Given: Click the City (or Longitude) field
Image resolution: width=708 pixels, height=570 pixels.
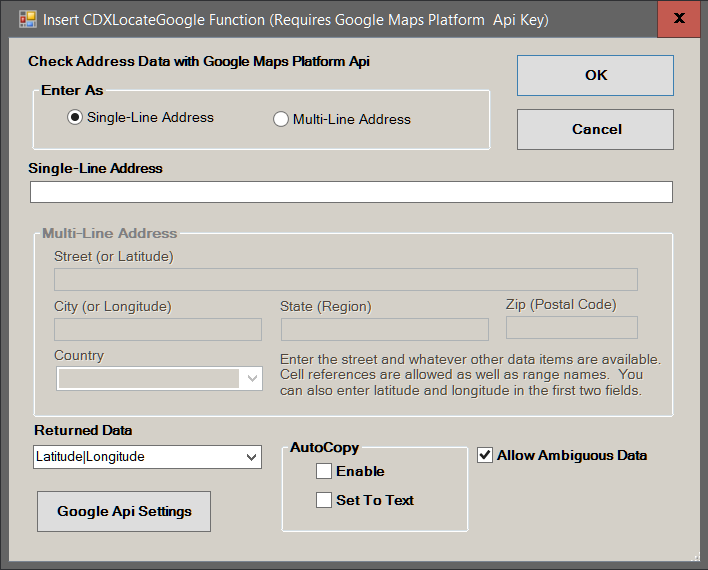Looking at the screenshot, I should pyautogui.click(x=158, y=329).
